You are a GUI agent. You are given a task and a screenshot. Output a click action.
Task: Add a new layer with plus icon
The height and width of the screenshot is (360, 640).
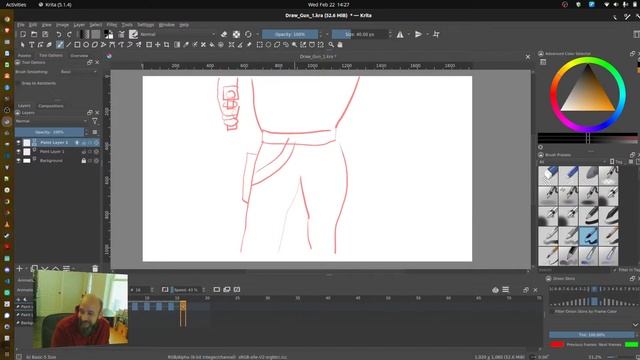(x=19, y=269)
